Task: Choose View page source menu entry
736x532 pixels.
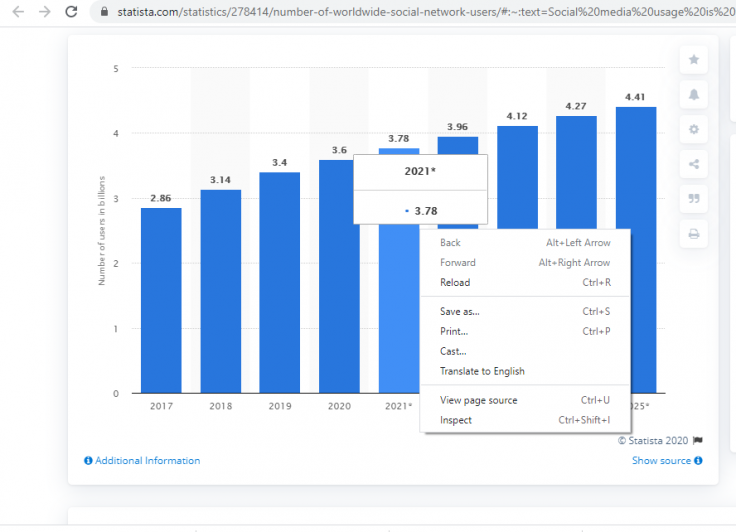Action: point(525,400)
